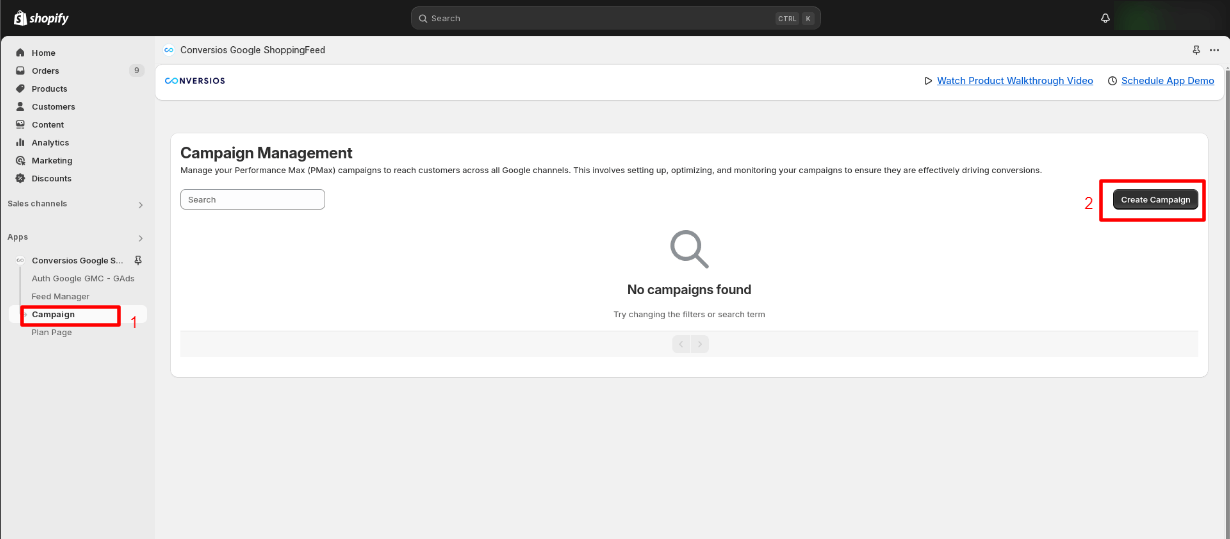Open Orders in the sidebar
The height and width of the screenshot is (539, 1230).
[x=45, y=71]
